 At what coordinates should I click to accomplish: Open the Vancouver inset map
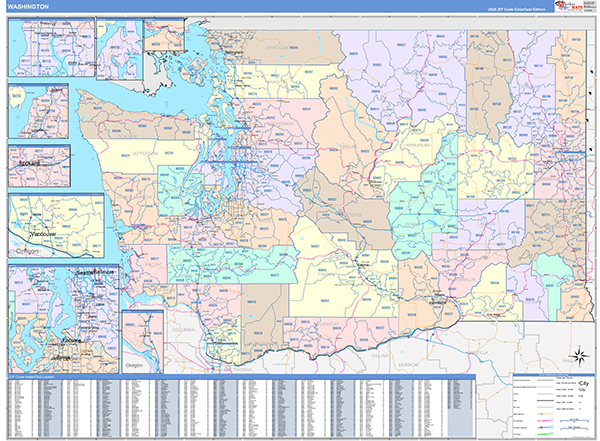click(x=56, y=224)
